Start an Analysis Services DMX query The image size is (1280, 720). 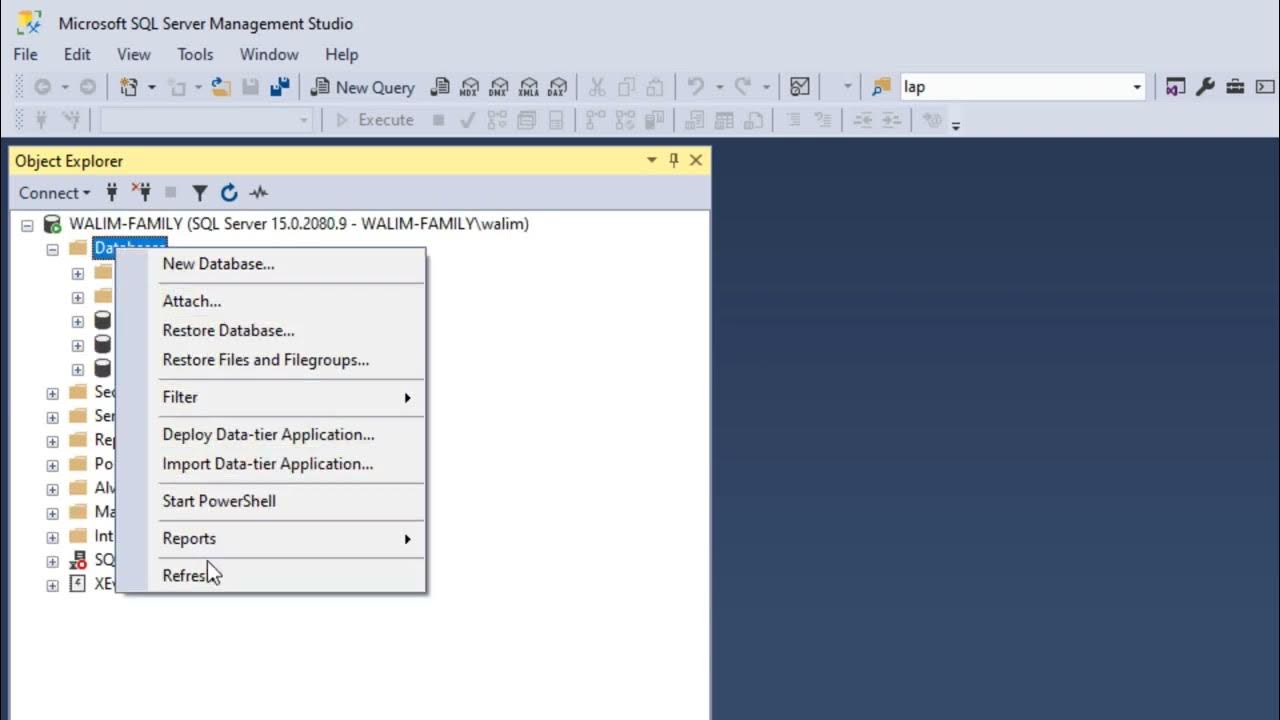tap(499, 87)
